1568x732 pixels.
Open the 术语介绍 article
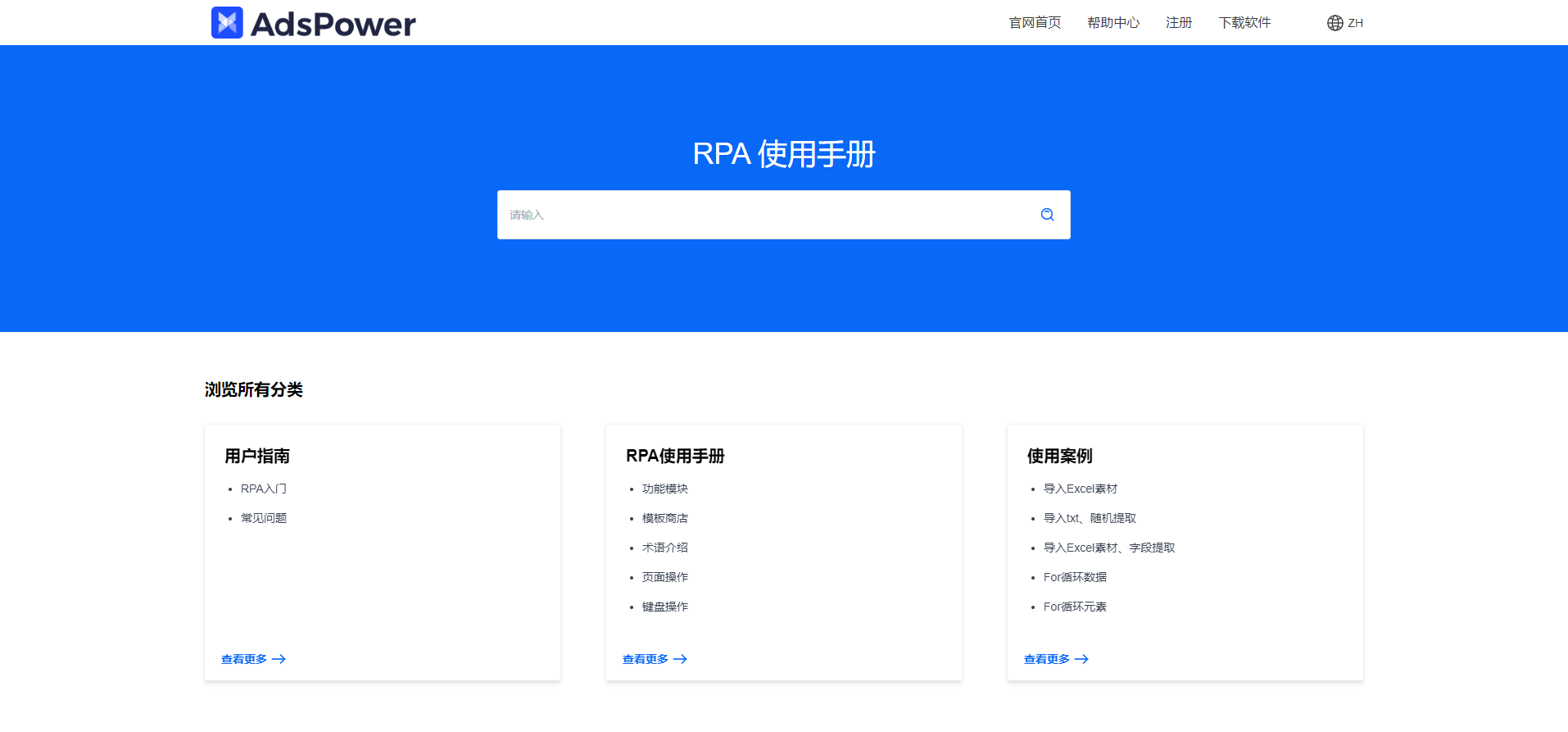pyautogui.click(x=665, y=548)
